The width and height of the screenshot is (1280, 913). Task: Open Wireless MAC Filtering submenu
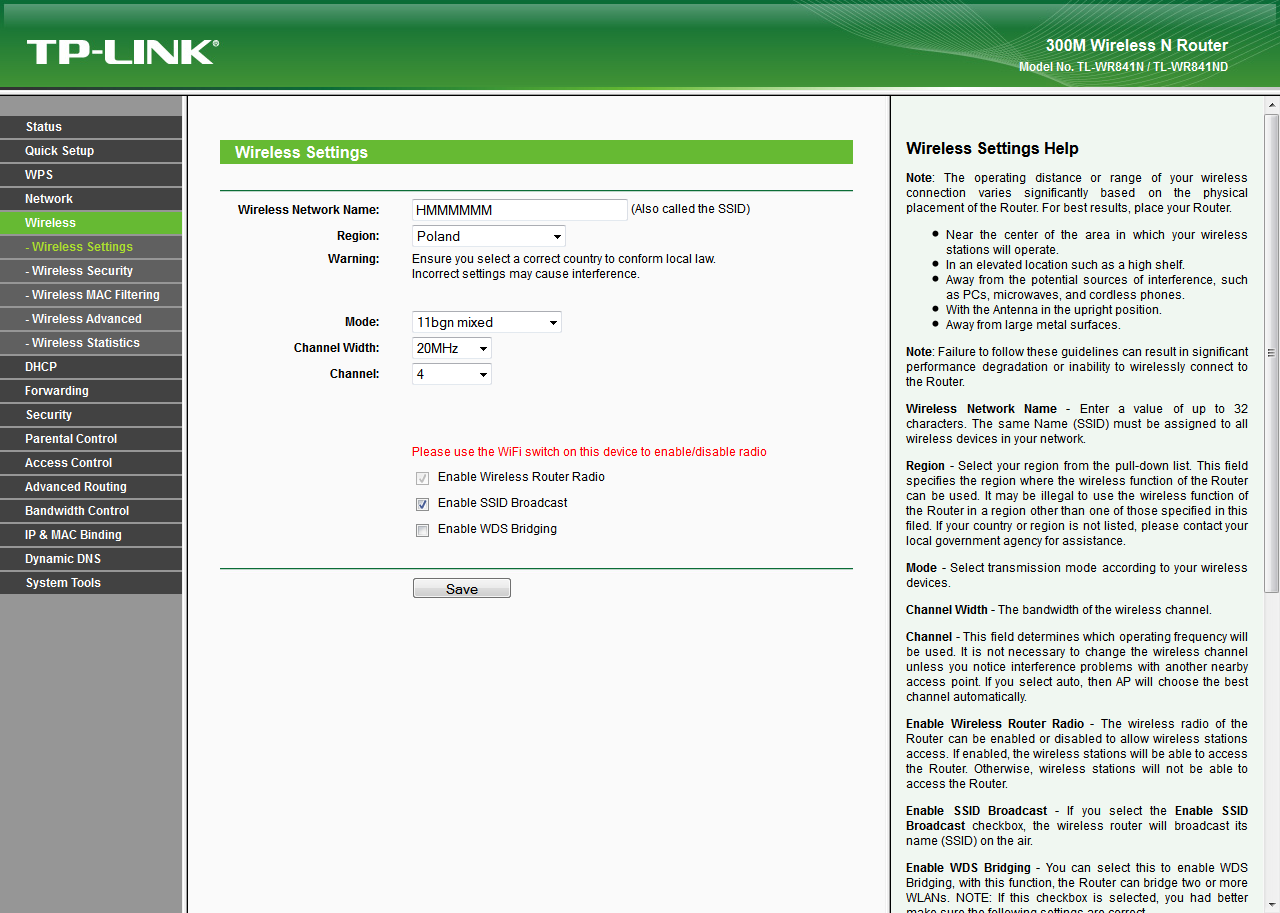[x=91, y=295]
